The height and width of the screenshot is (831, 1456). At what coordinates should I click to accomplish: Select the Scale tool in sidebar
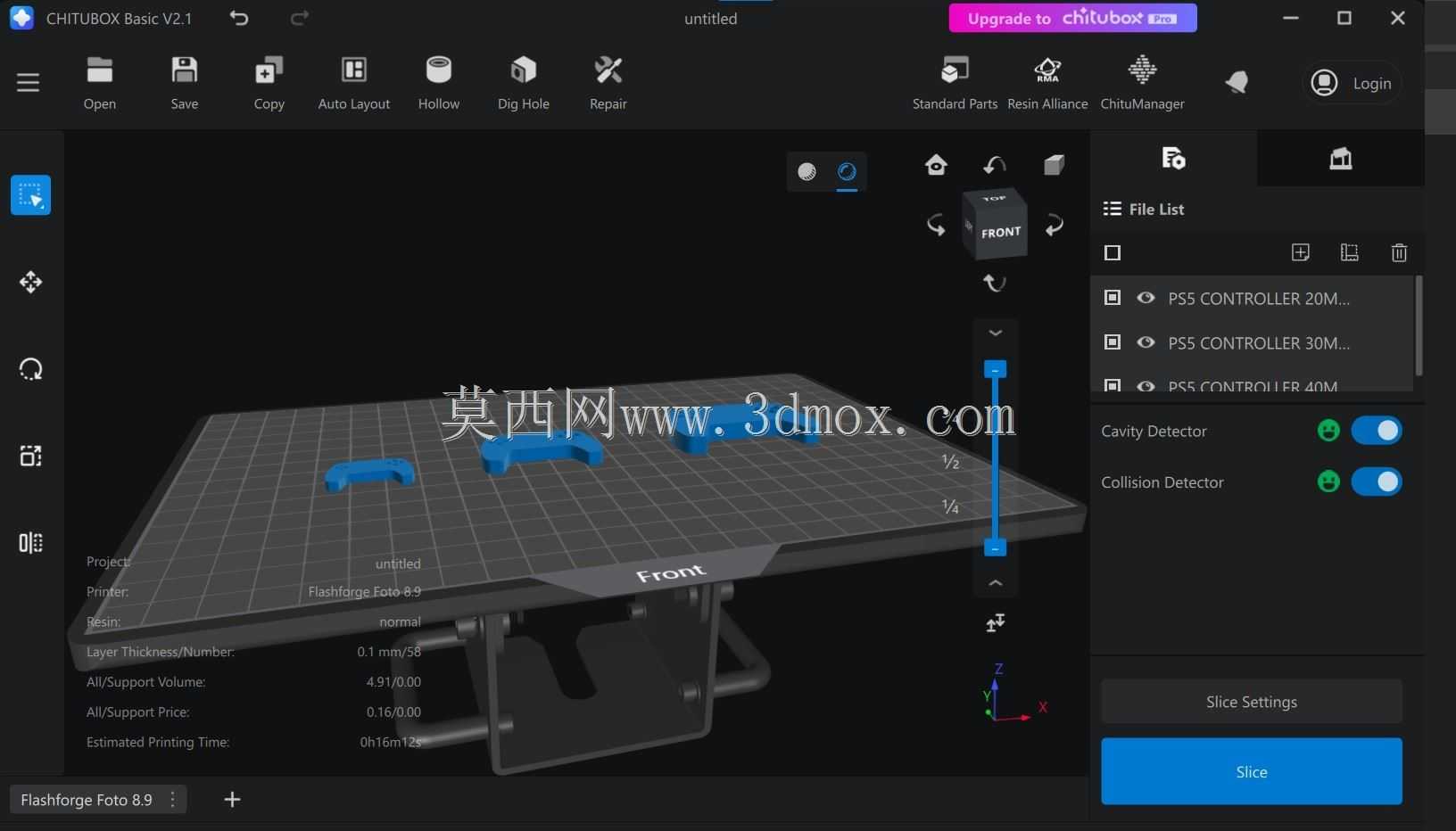pyautogui.click(x=30, y=457)
